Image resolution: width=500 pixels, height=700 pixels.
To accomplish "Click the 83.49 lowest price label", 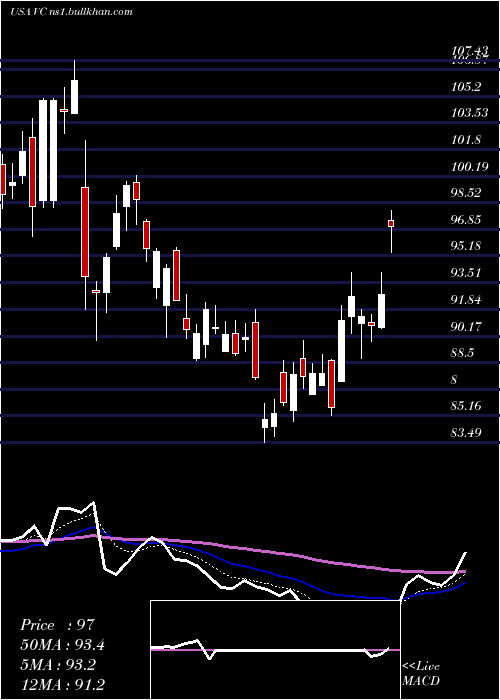I will (x=466, y=432).
